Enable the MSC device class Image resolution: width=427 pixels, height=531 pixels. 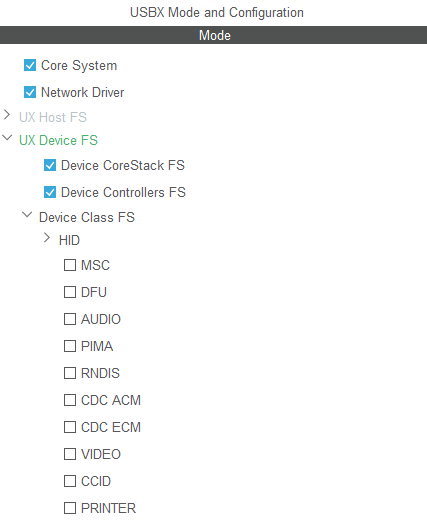(x=70, y=265)
